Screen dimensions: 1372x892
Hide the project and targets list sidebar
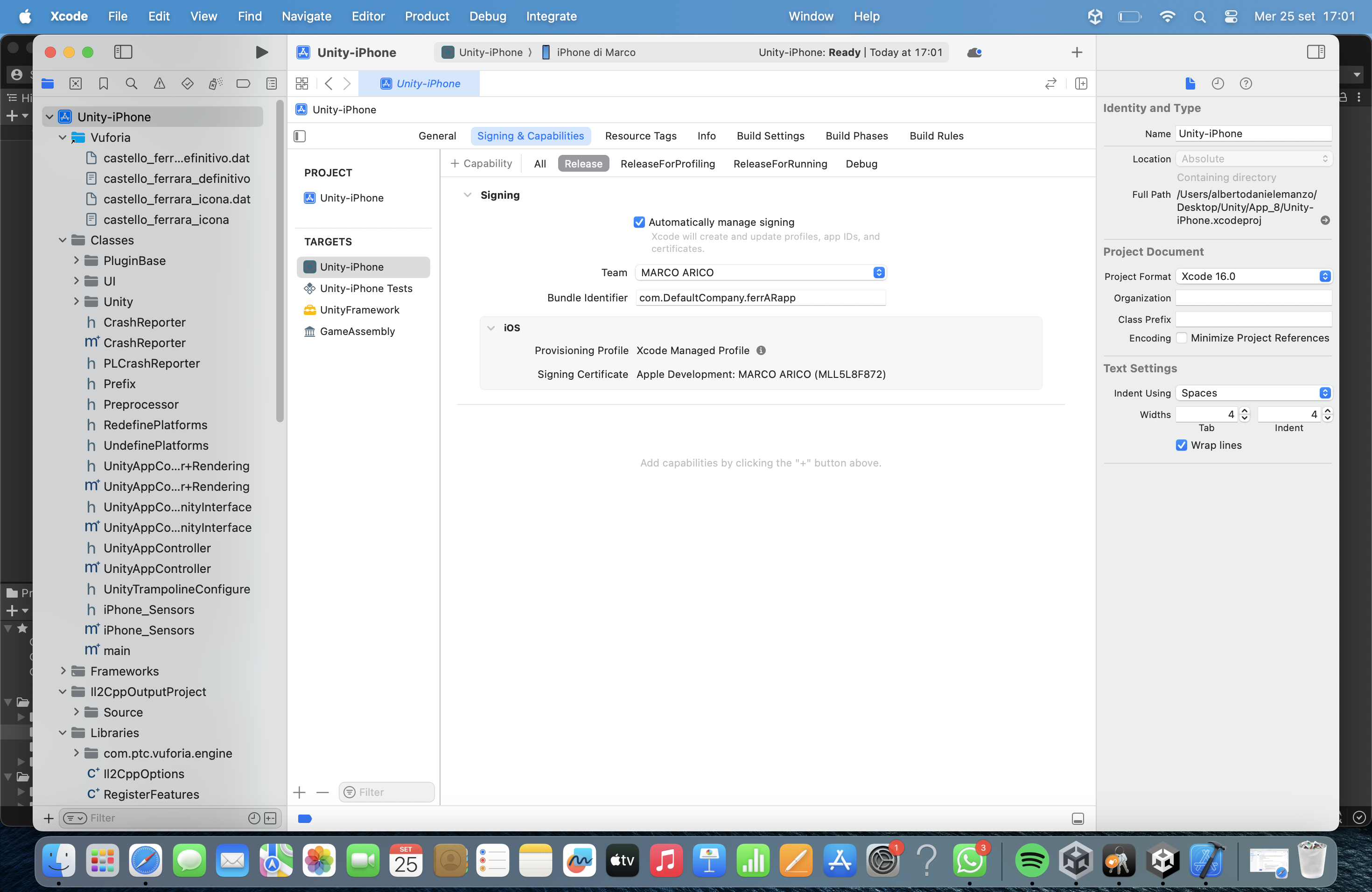300,136
